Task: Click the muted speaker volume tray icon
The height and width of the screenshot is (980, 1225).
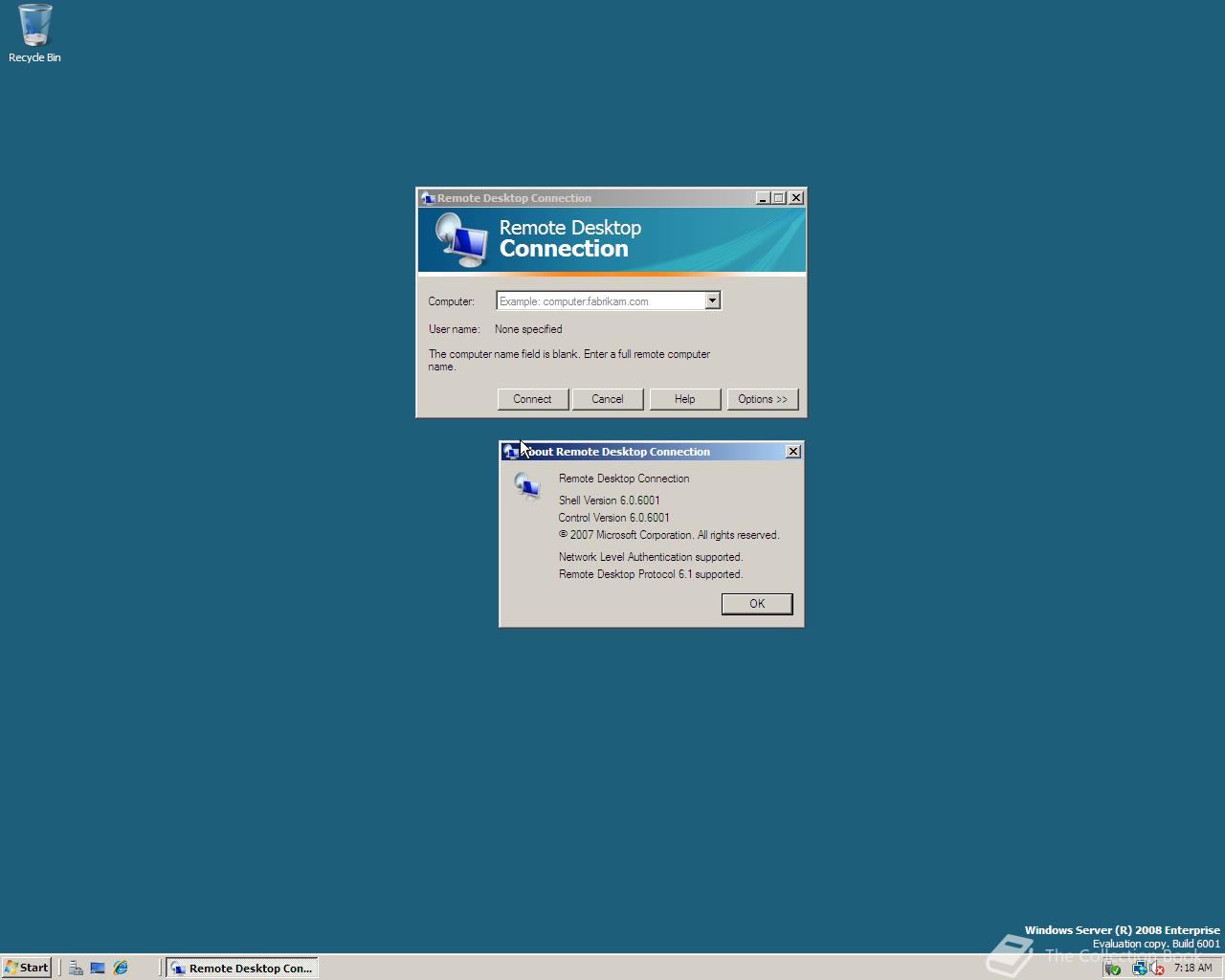Action: pos(1157,969)
